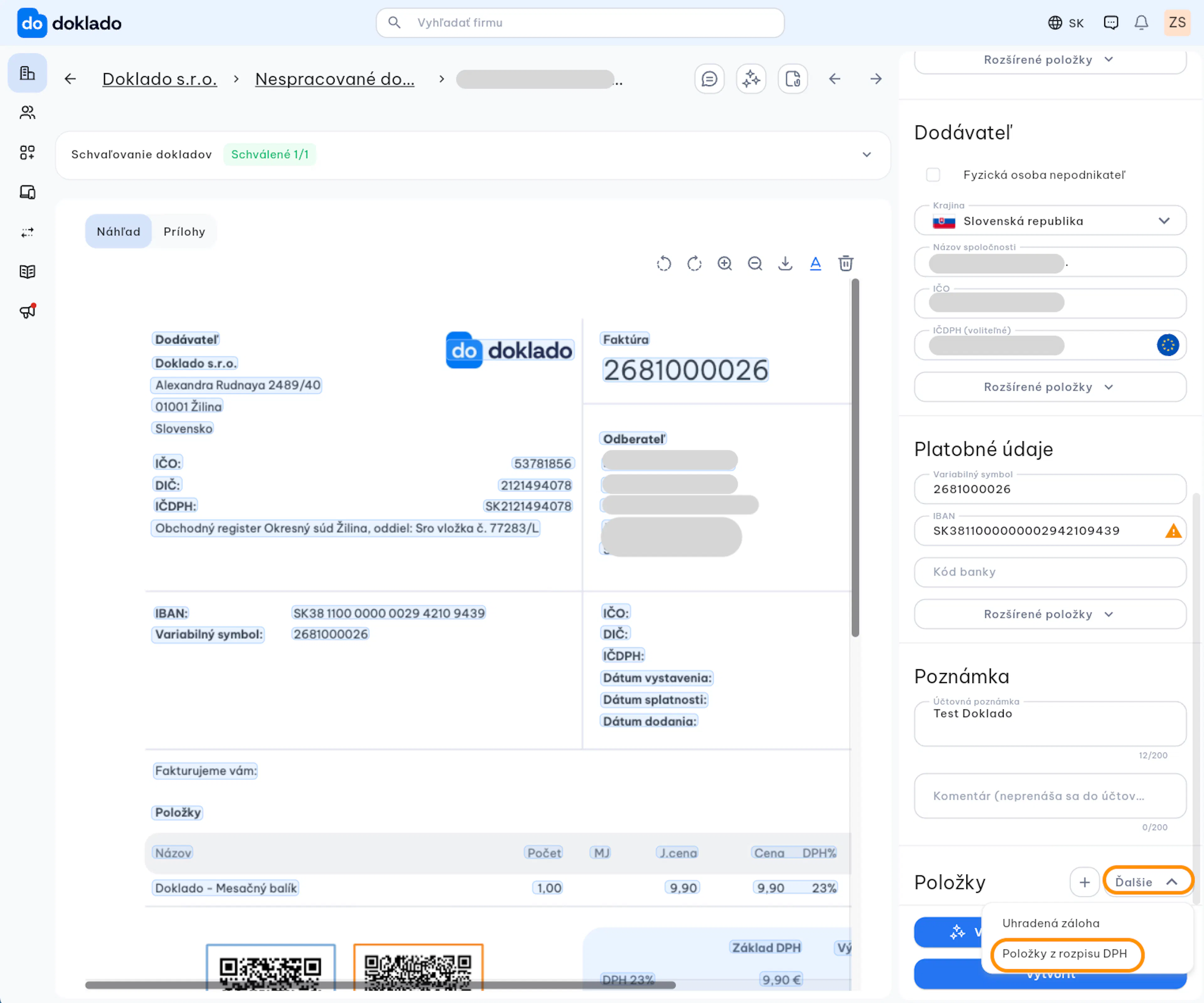Open the megaphone announcements icon

(27, 311)
